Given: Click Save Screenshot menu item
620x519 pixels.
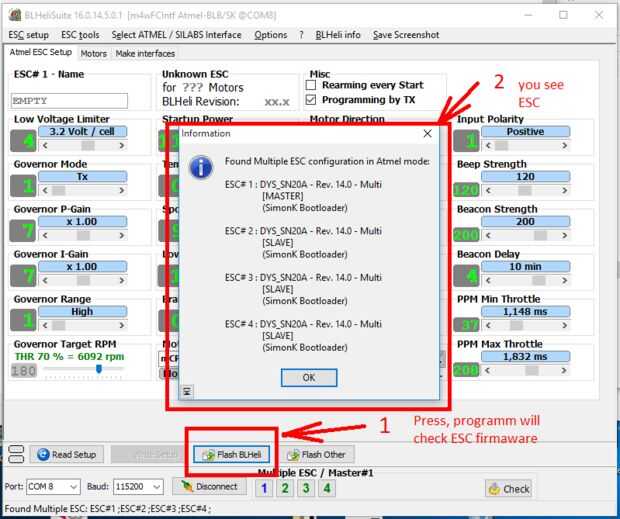Looking at the screenshot, I should [406, 35].
